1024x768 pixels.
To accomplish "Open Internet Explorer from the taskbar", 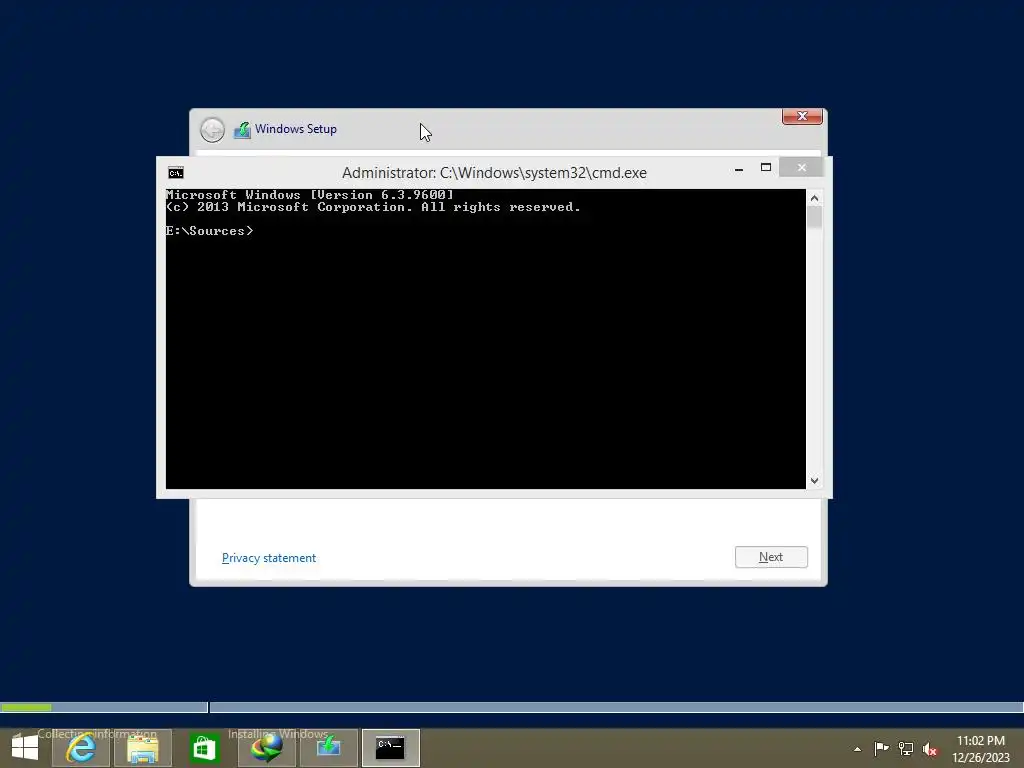I will pos(80,748).
